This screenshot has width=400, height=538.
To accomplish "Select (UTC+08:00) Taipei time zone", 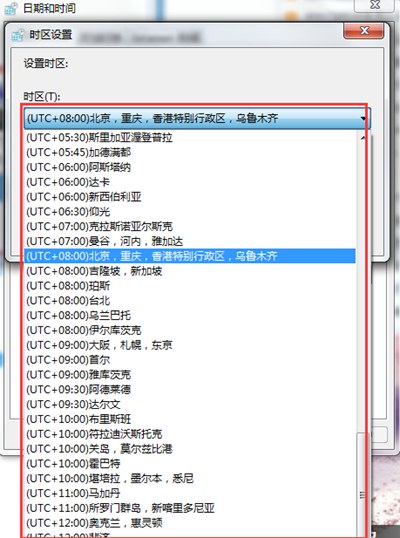I will (189, 301).
